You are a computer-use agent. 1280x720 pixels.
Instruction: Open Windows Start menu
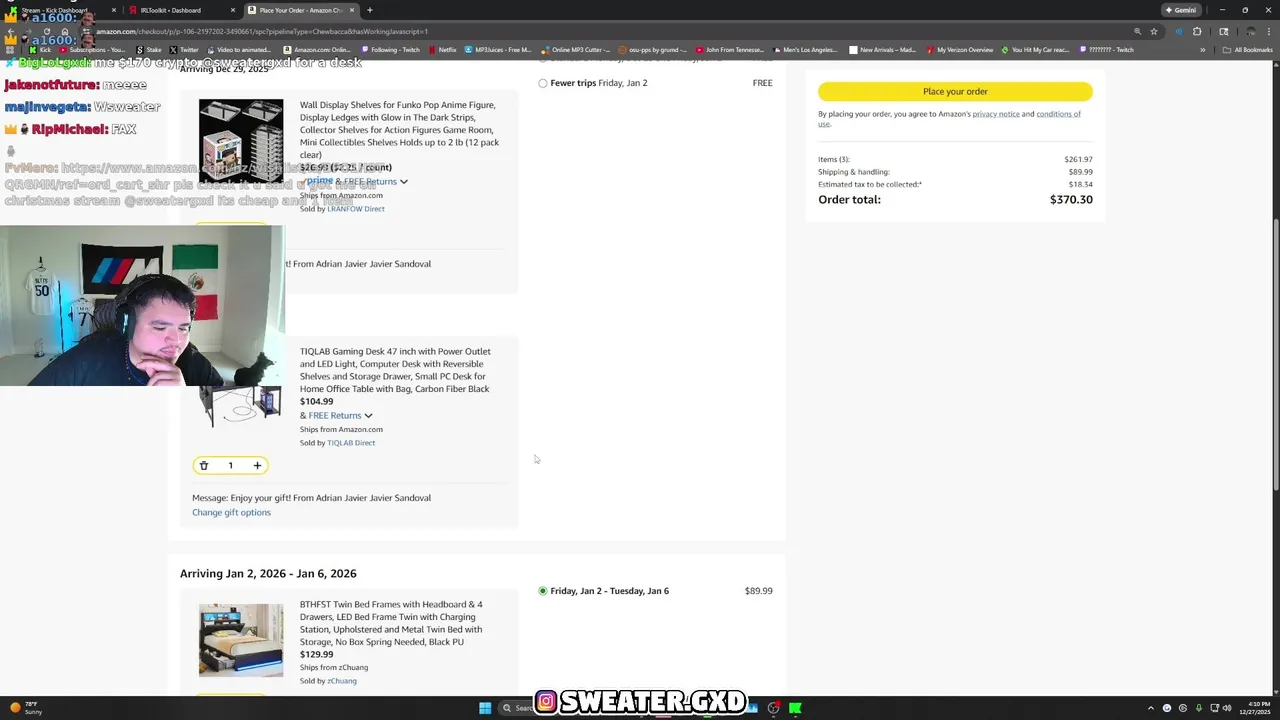[x=485, y=708]
